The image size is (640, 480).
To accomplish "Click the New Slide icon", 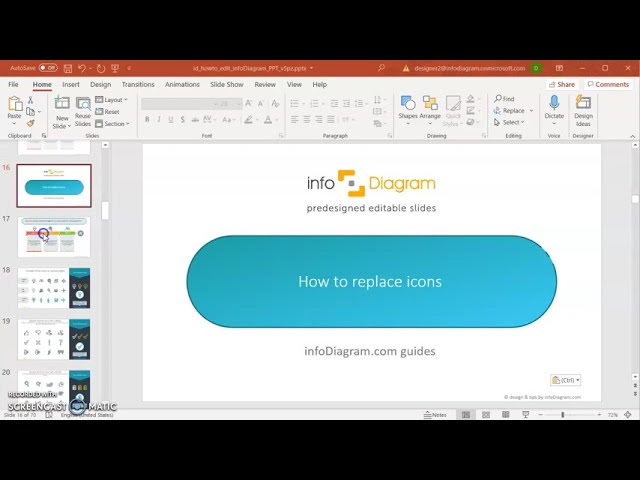I will click(x=62, y=103).
